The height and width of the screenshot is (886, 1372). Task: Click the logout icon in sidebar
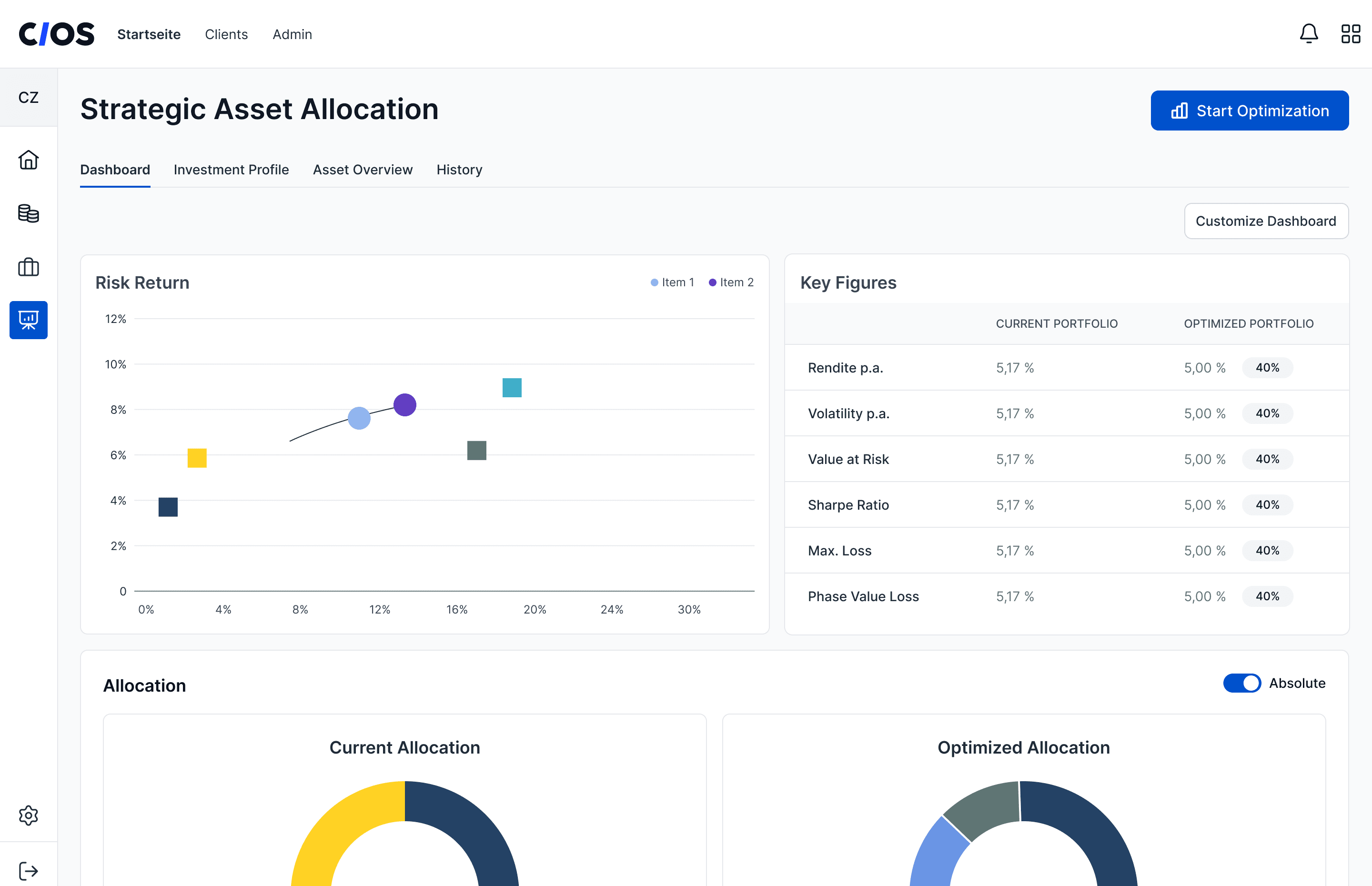pyautogui.click(x=28, y=870)
